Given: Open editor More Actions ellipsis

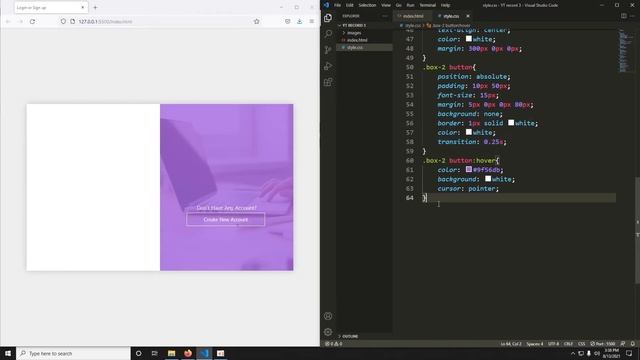Looking at the screenshot, I should pos(632,16).
